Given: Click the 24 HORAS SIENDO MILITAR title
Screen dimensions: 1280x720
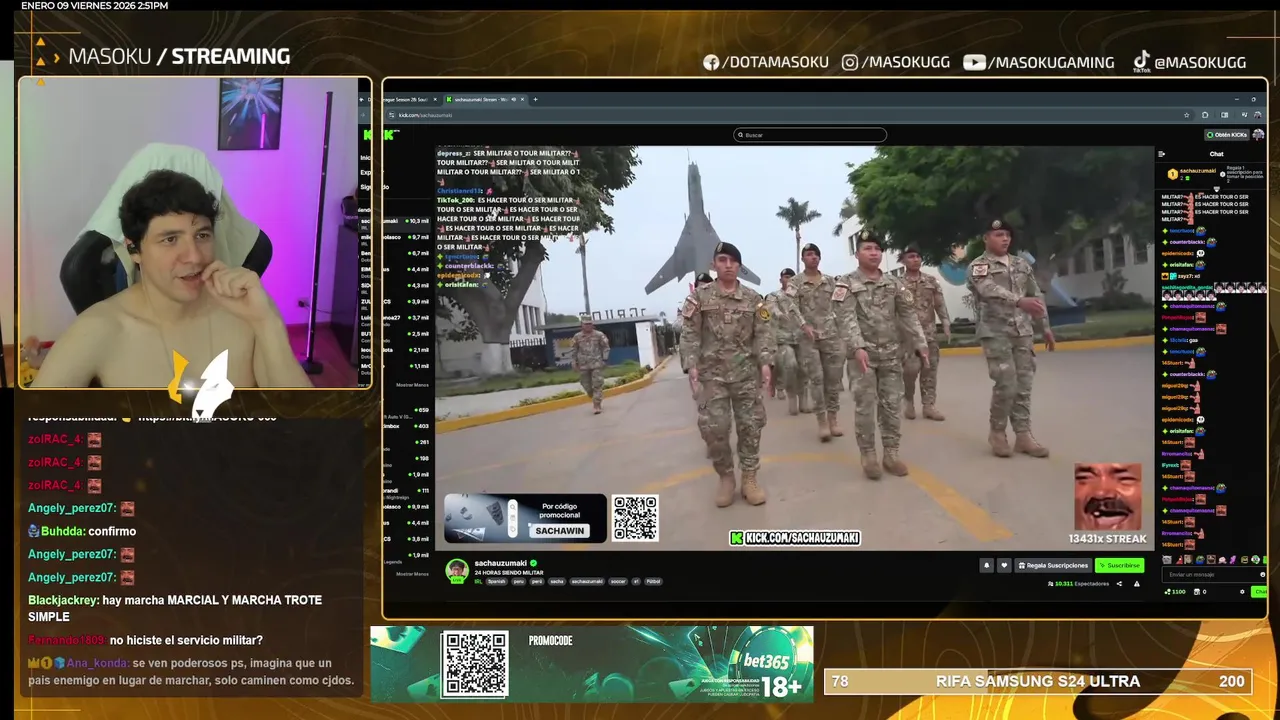Looking at the screenshot, I should pos(509,572).
